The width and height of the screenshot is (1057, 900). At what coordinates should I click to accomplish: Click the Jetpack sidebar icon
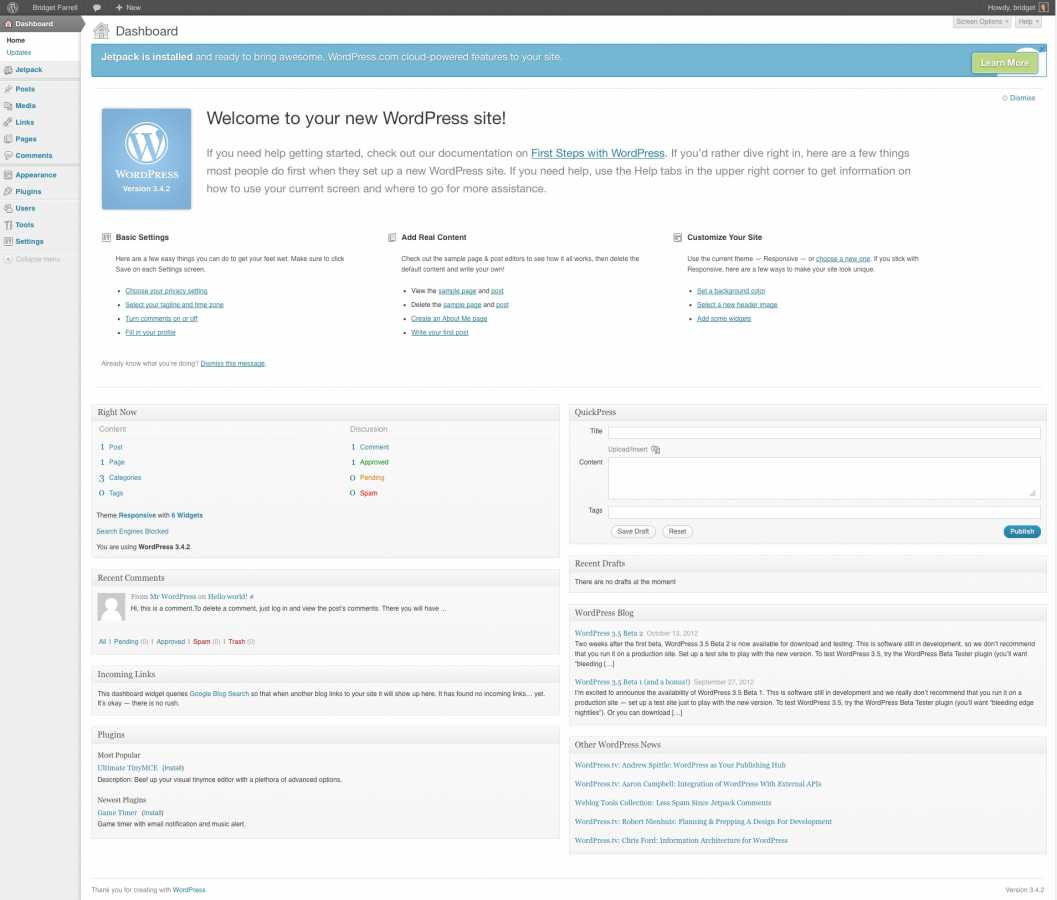pyautogui.click(x=8, y=69)
